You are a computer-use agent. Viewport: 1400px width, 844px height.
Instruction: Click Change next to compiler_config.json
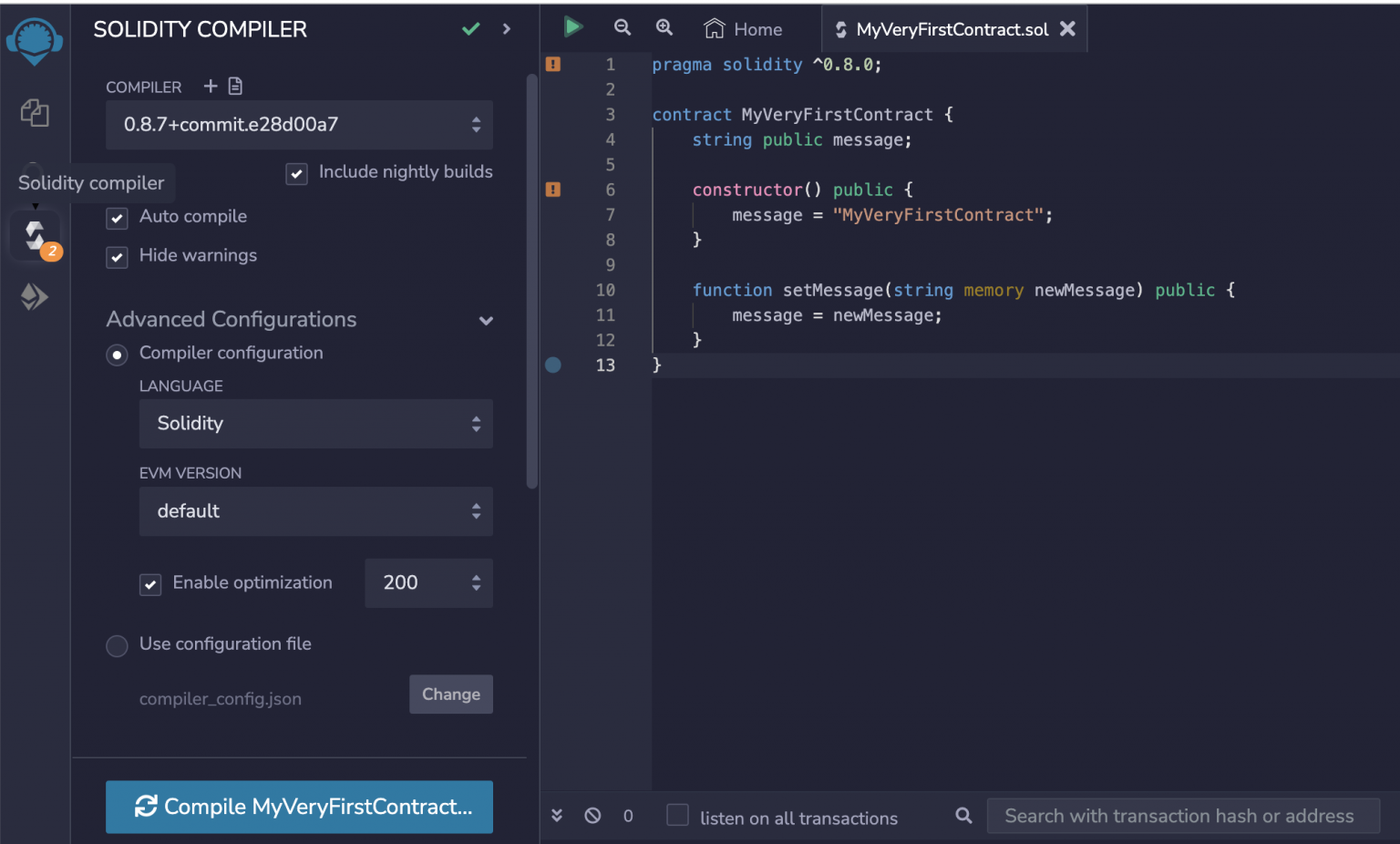pos(450,694)
